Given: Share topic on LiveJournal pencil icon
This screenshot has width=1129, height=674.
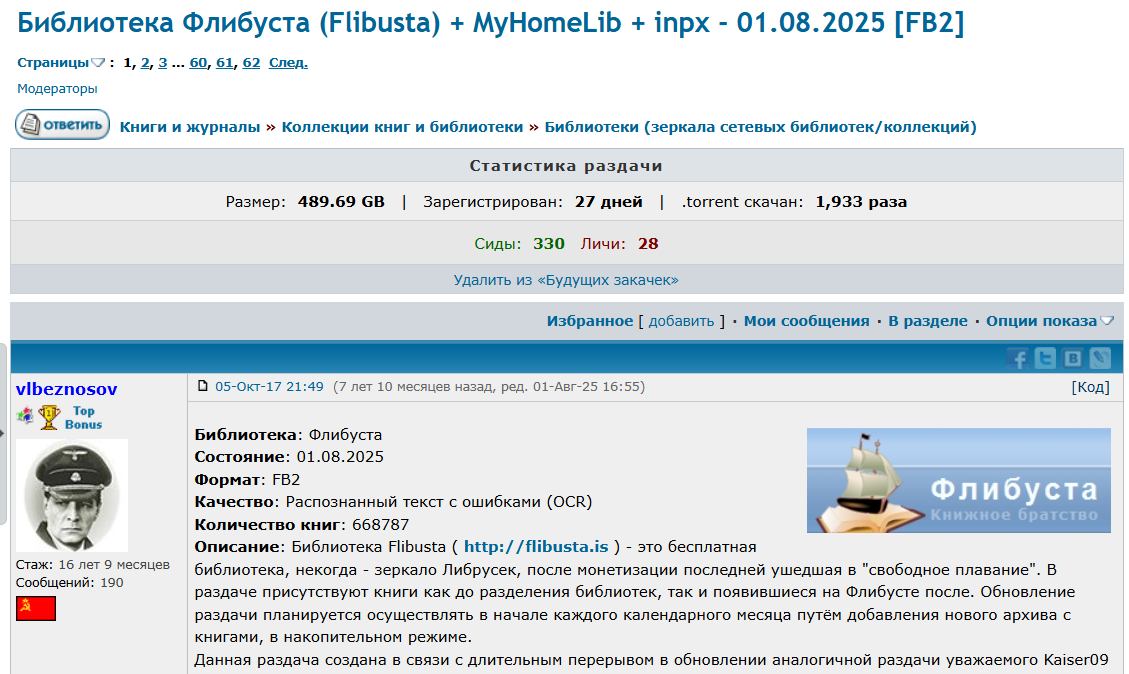Looking at the screenshot, I should click(1099, 358).
